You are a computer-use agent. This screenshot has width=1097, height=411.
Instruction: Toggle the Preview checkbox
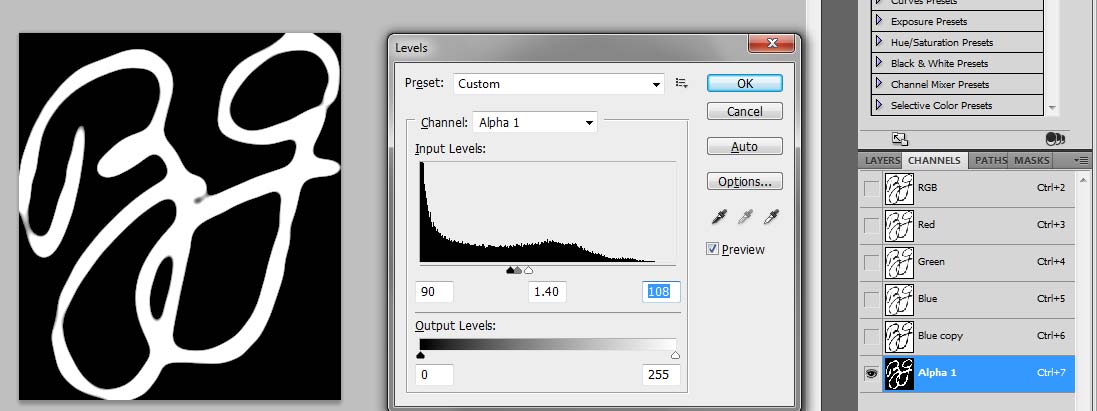[x=713, y=249]
